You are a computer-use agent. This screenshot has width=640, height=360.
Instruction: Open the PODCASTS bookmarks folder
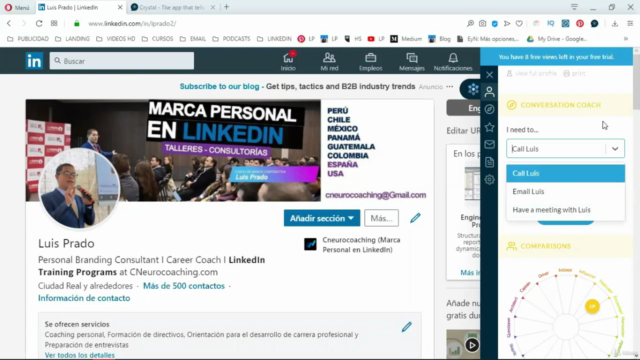coord(231,39)
